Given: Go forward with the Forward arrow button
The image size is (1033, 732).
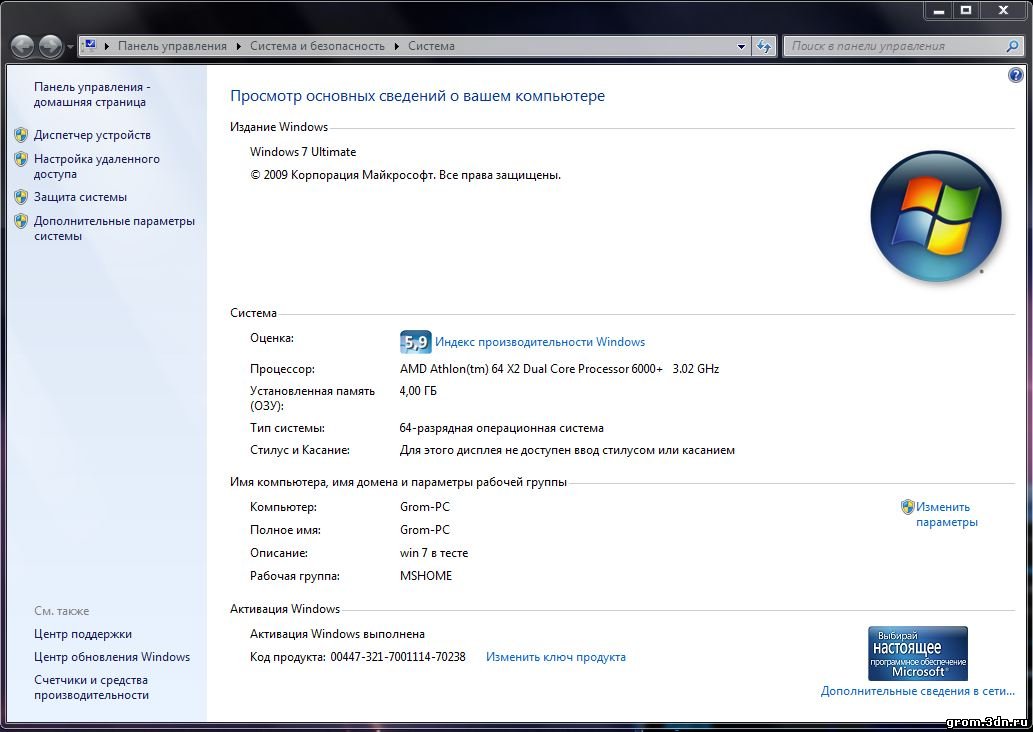Looking at the screenshot, I should [51, 46].
